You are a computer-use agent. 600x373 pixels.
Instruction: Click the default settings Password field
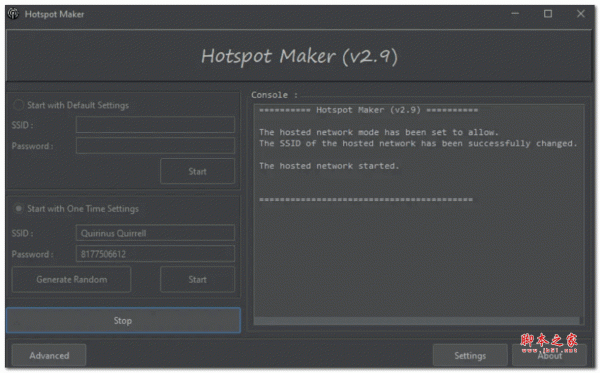point(155,146)
